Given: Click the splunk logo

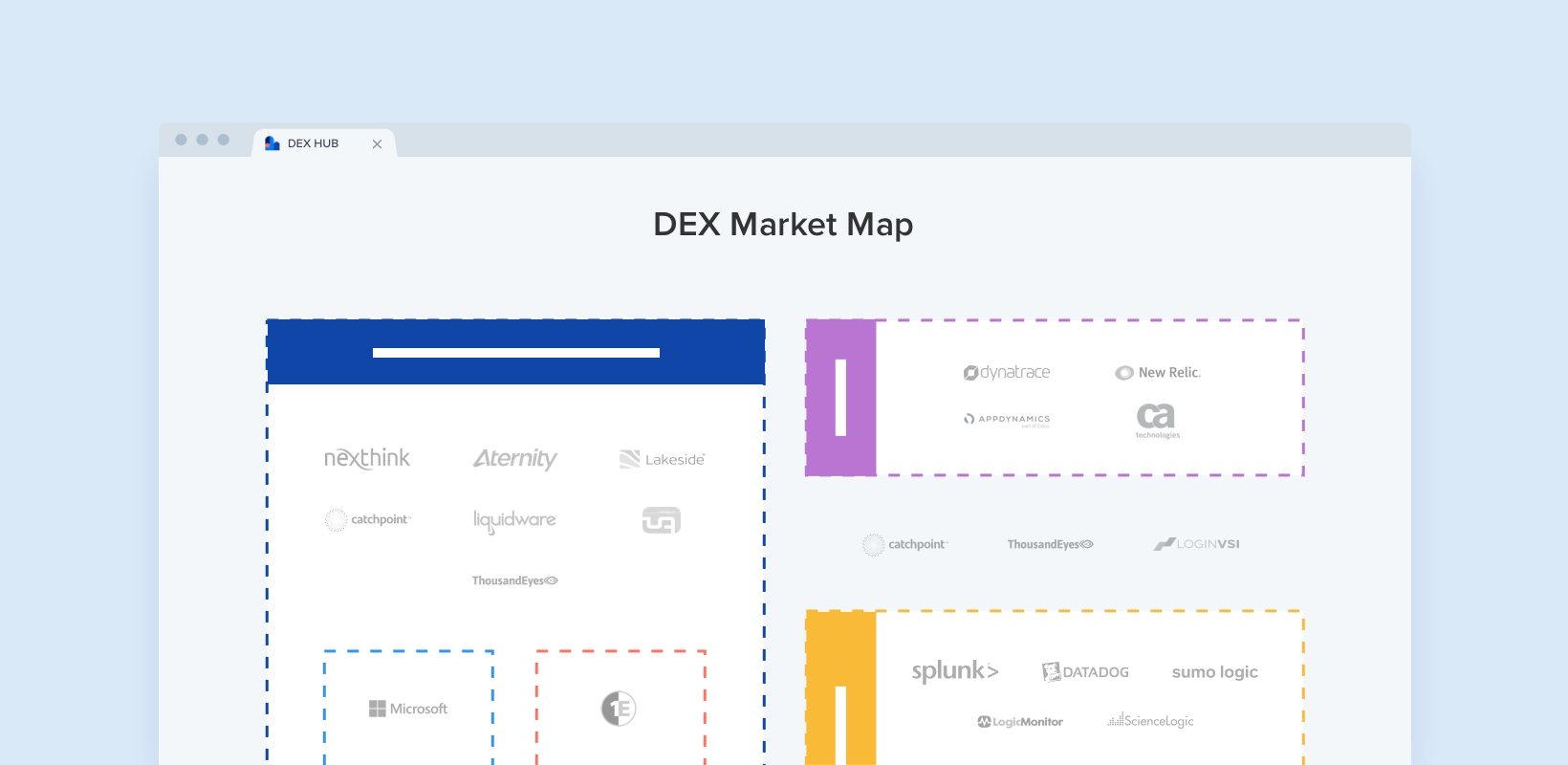Looking at the screenshot, I should pos(955,671).
